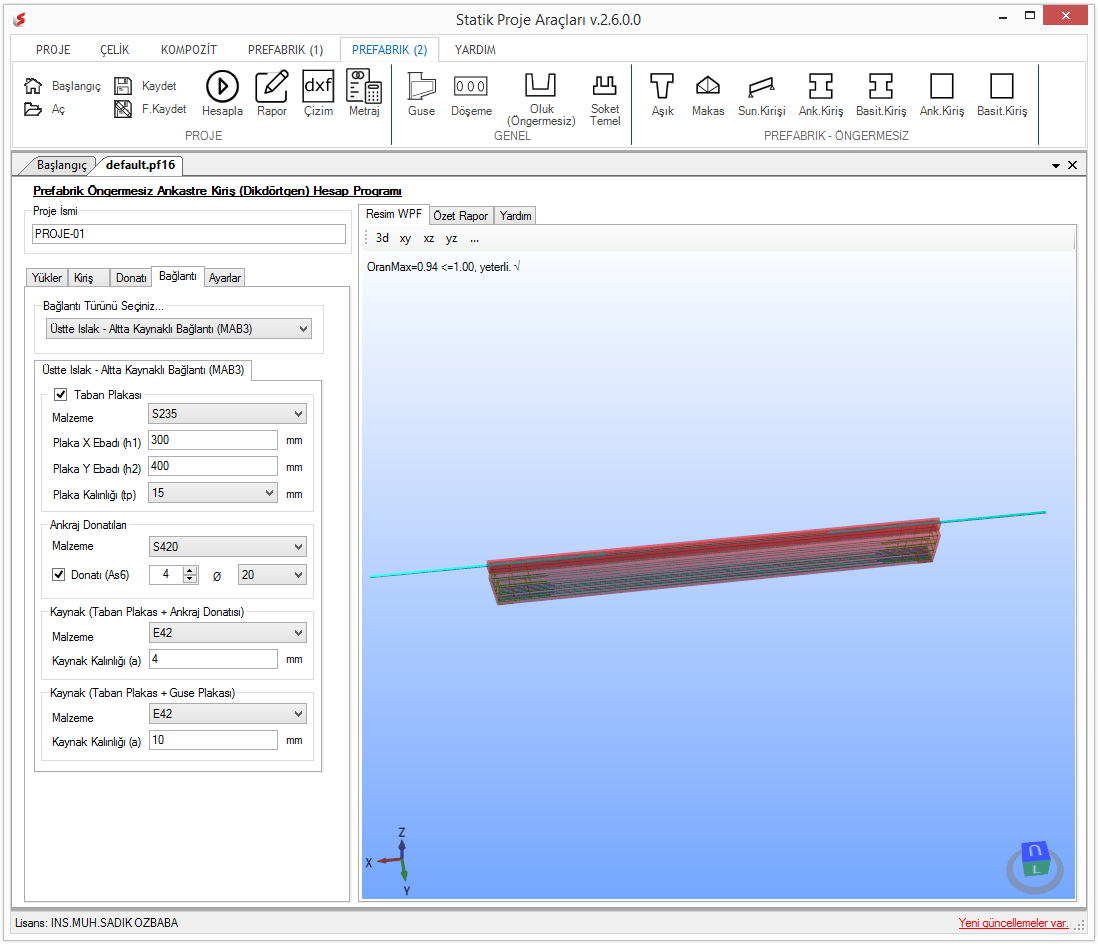Click the Plaka Y Ebadı (h2) field
The image size is (1098, 944).
click(x=213, y=466)
